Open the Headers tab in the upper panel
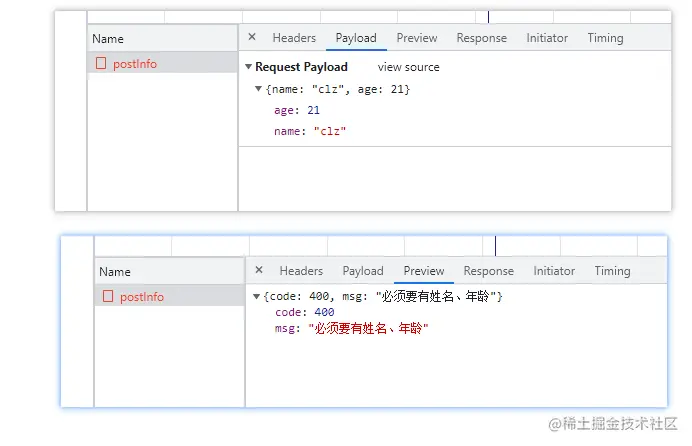692x446 pixels. click(x=294, y=38)
